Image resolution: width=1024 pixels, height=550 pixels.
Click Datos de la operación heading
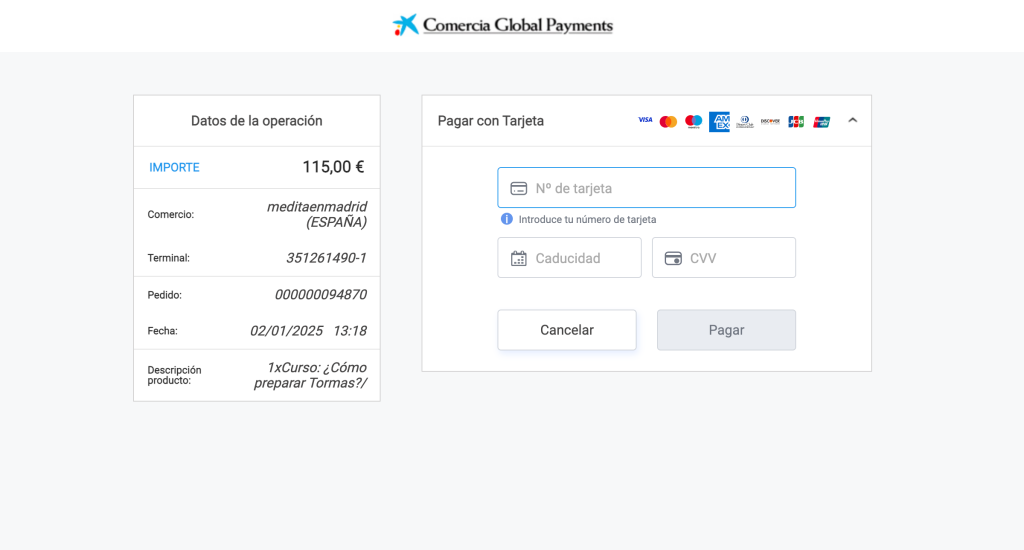[257, 121]
